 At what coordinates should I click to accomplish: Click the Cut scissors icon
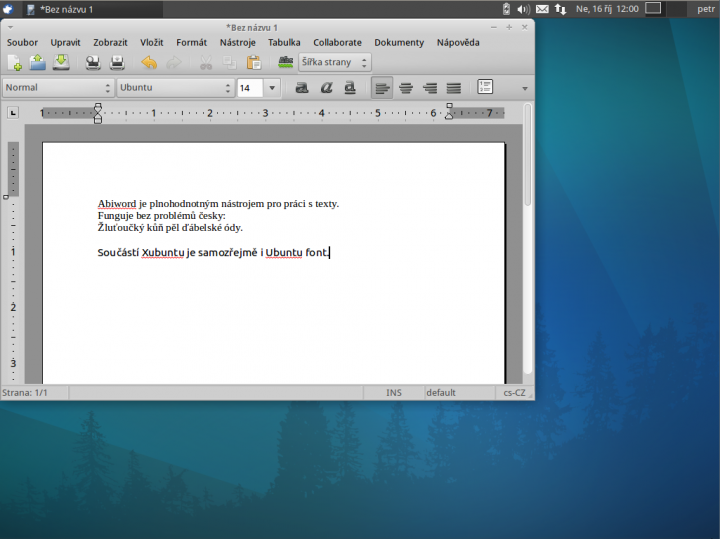(206, 62)
